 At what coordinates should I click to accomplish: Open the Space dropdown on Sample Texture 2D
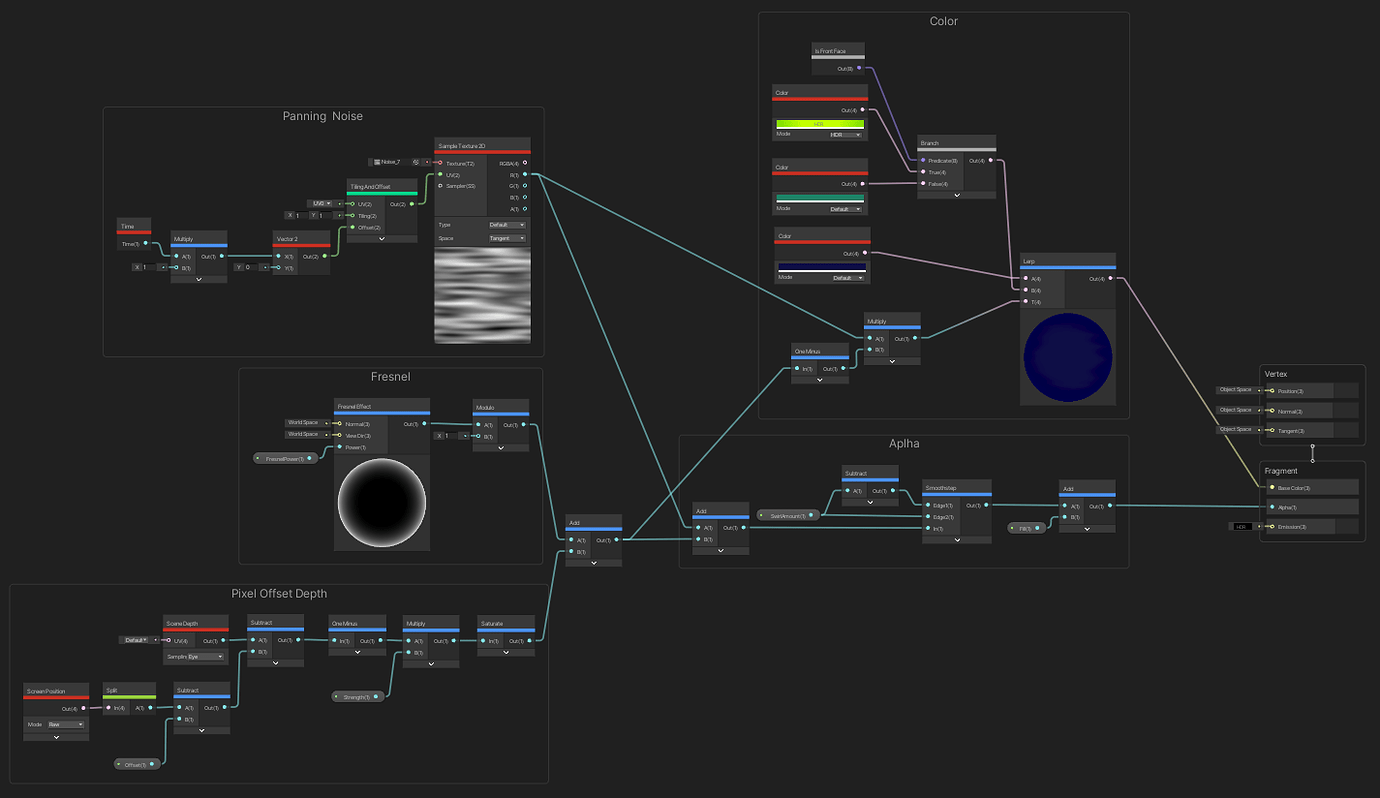pos(507,237)
